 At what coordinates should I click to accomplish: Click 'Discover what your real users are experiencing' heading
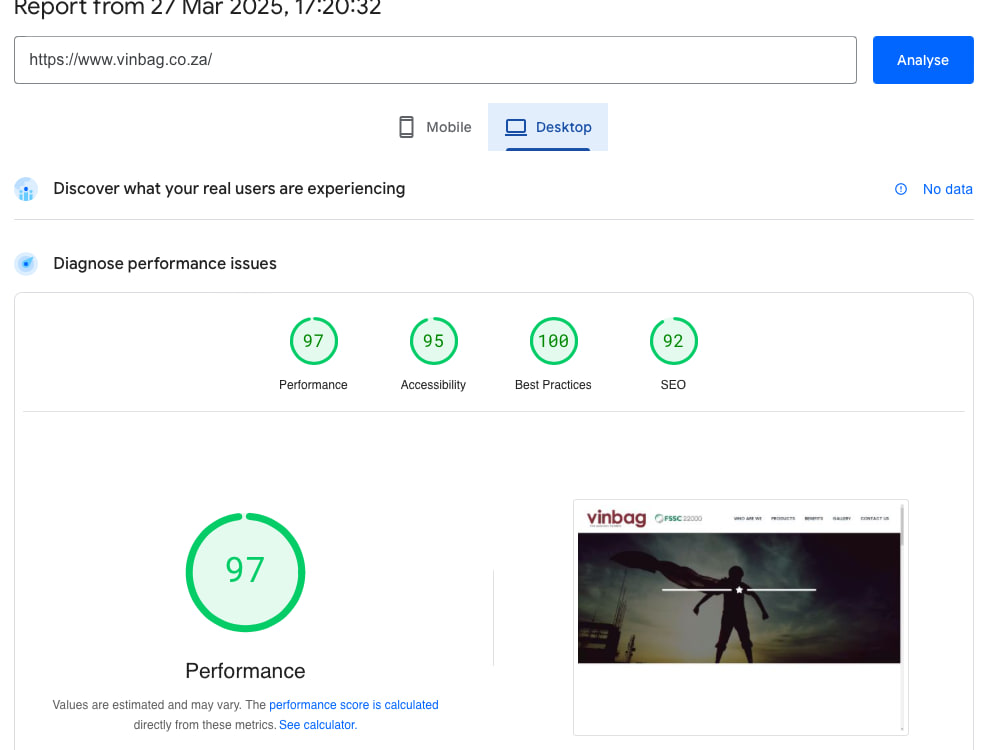pyautogui.click(x=229, y=189)
